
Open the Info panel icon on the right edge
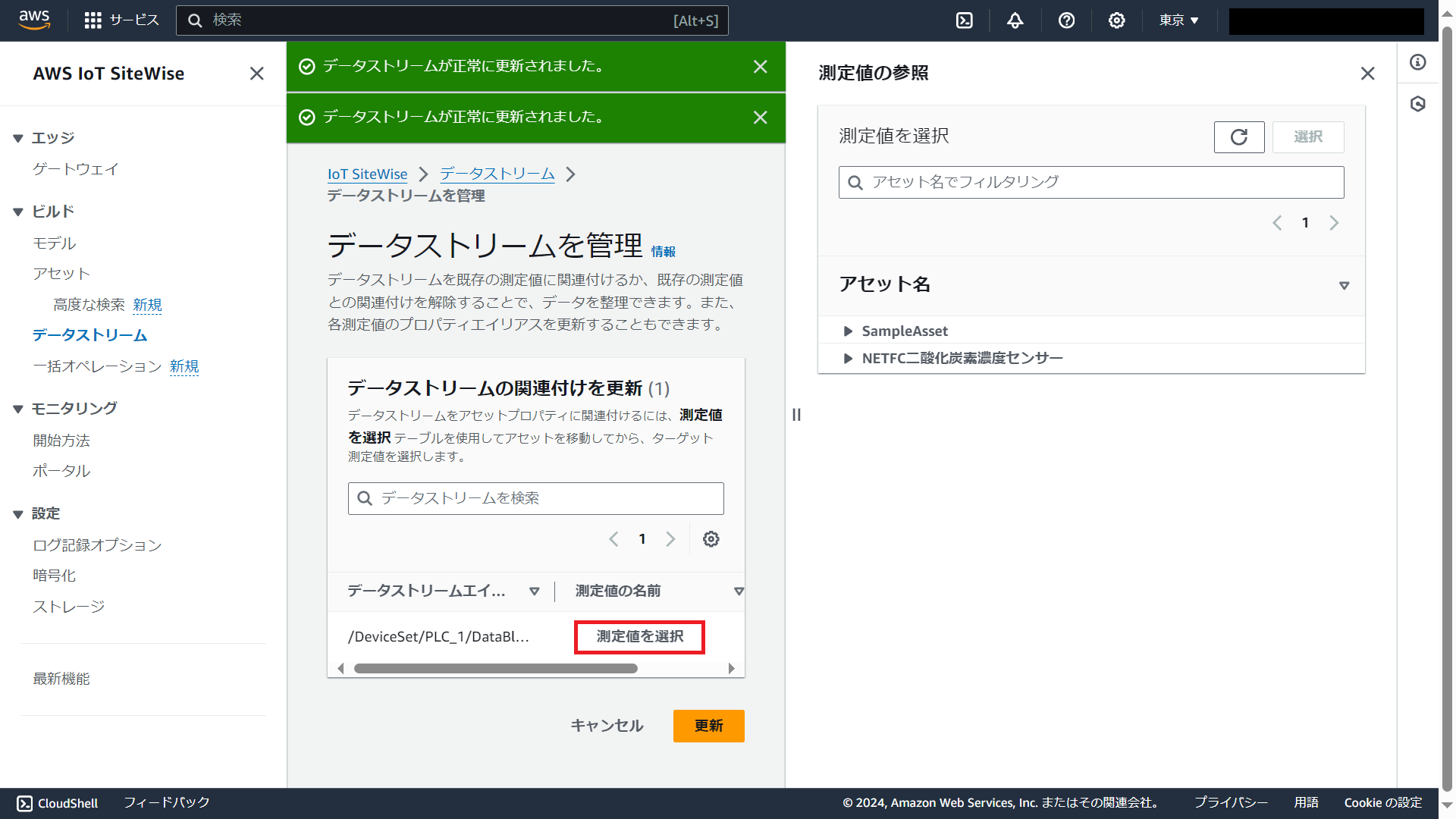1417,63
